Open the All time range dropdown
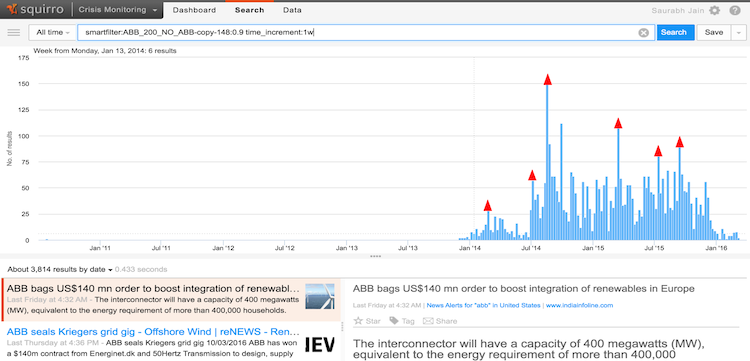This screenshot has height=361, width=750. click(x=53, y=33)
